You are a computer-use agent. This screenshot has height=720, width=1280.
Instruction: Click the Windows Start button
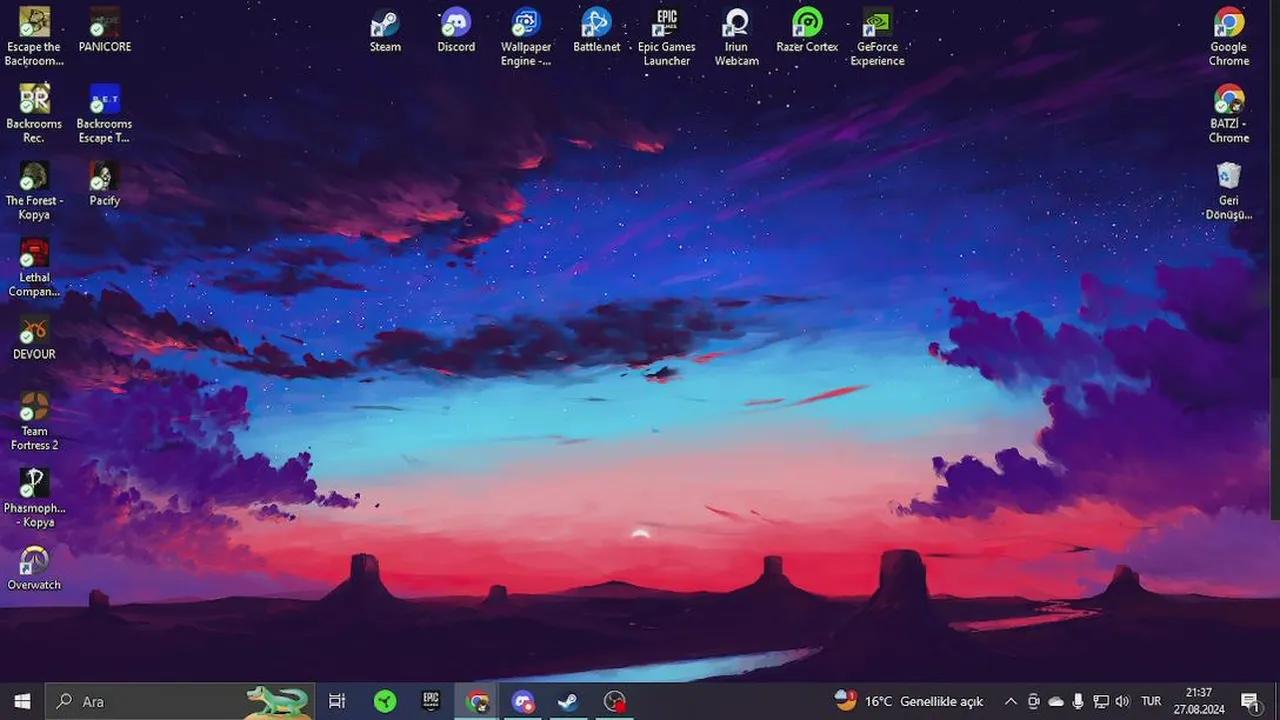pyautogui.click(x=22, y=701)
